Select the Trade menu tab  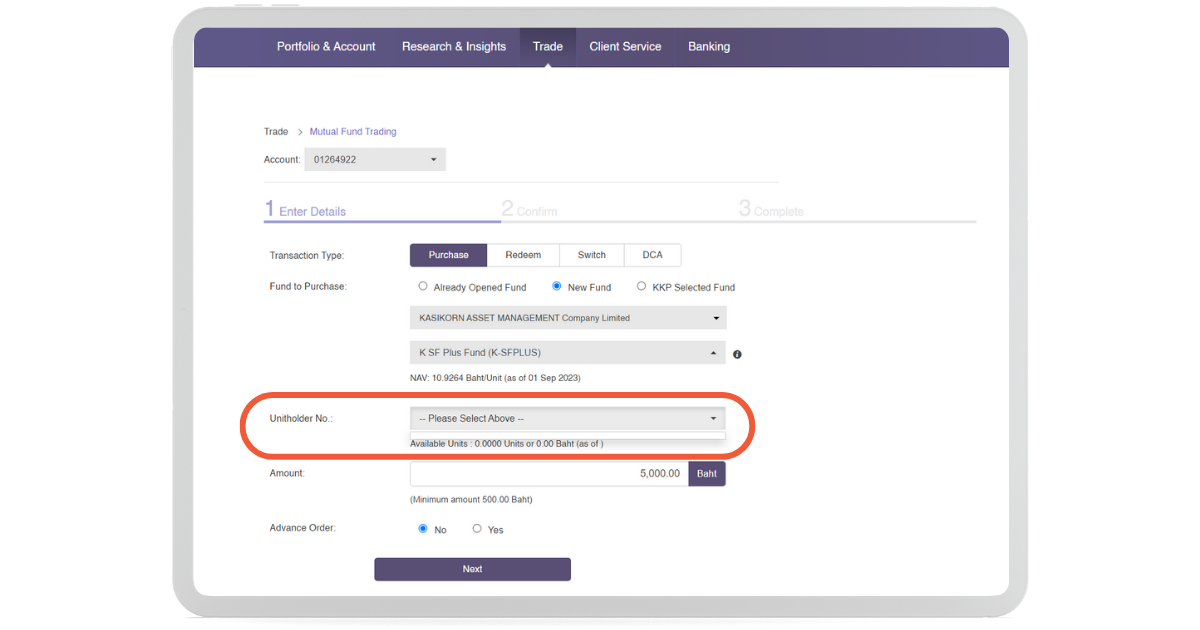pos(548,47)
